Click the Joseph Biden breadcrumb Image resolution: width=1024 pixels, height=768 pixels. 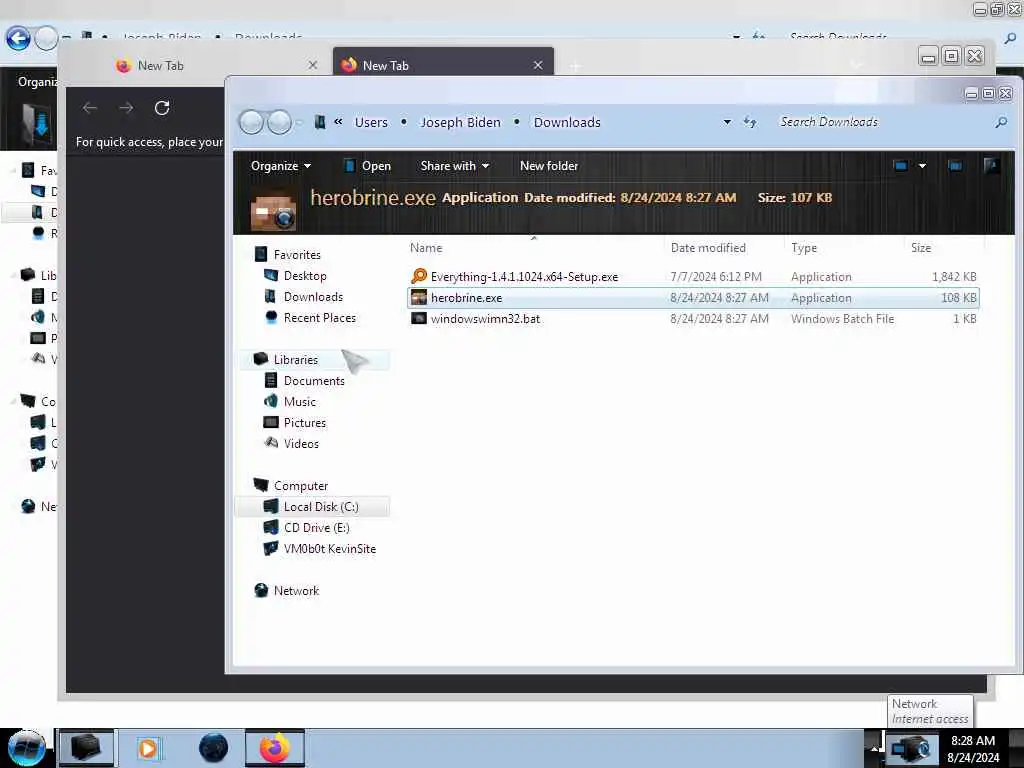460,122
